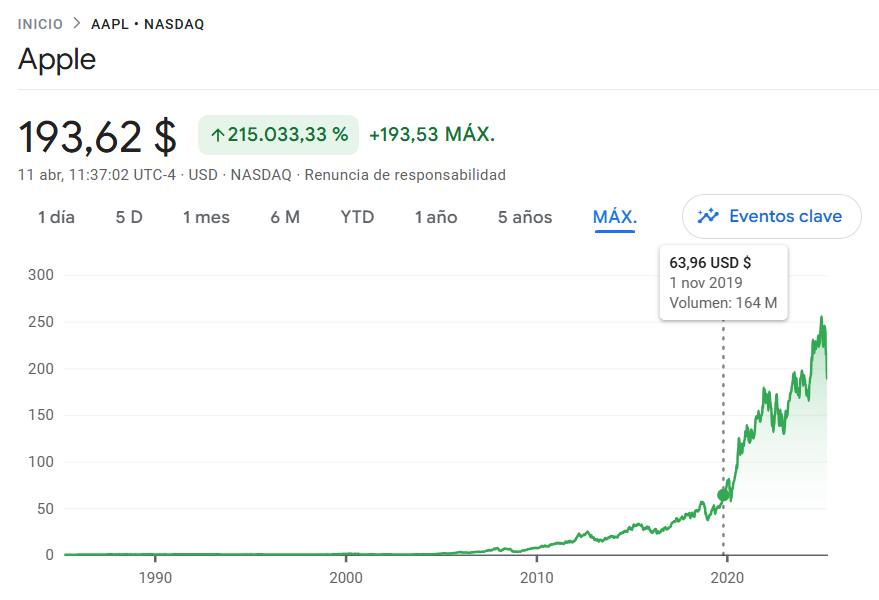Choose the 1 mes chart range

[206, 217]
